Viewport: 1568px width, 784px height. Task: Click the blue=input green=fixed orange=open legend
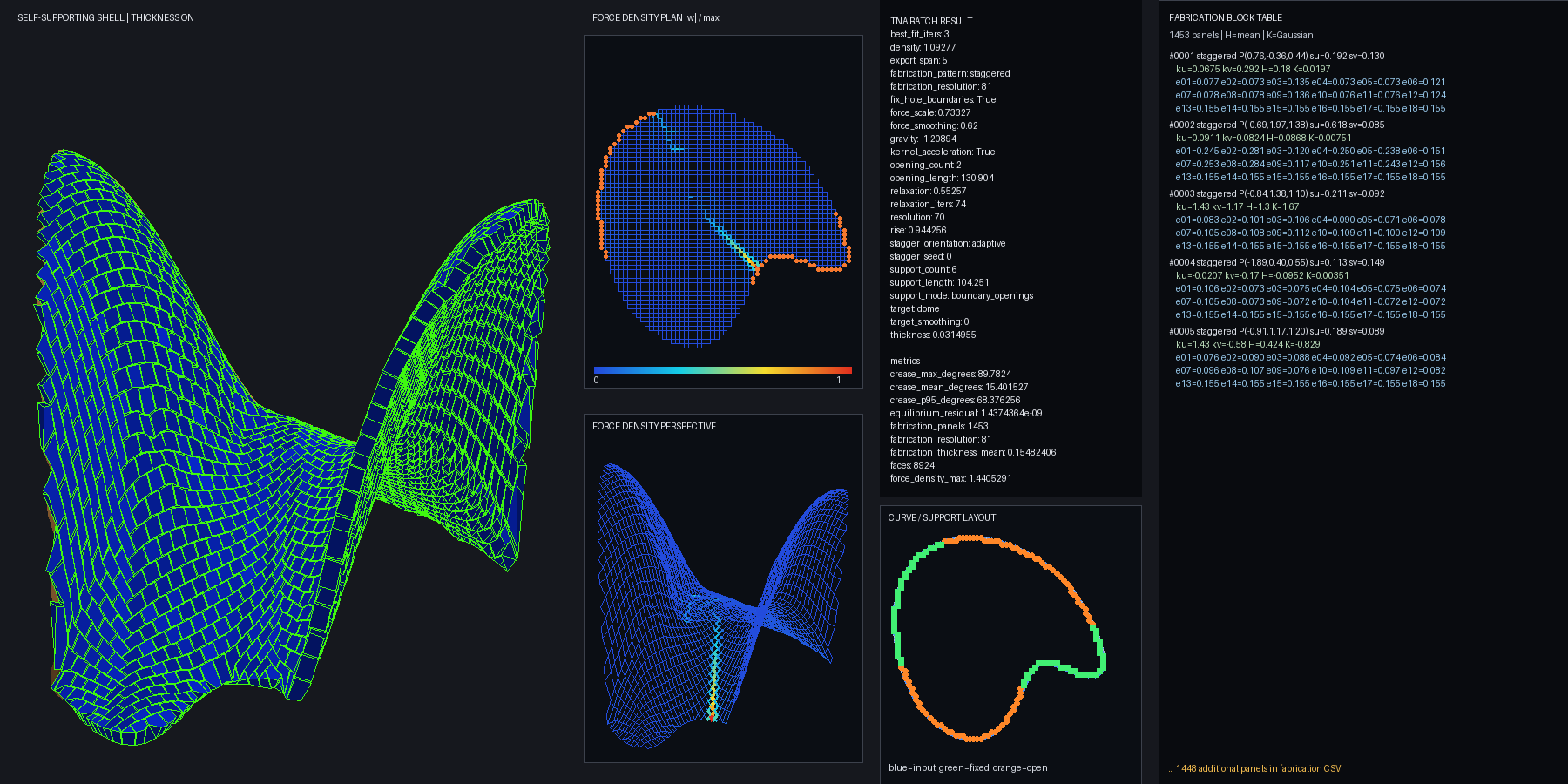pyautogui.click(x=968, y=767)
